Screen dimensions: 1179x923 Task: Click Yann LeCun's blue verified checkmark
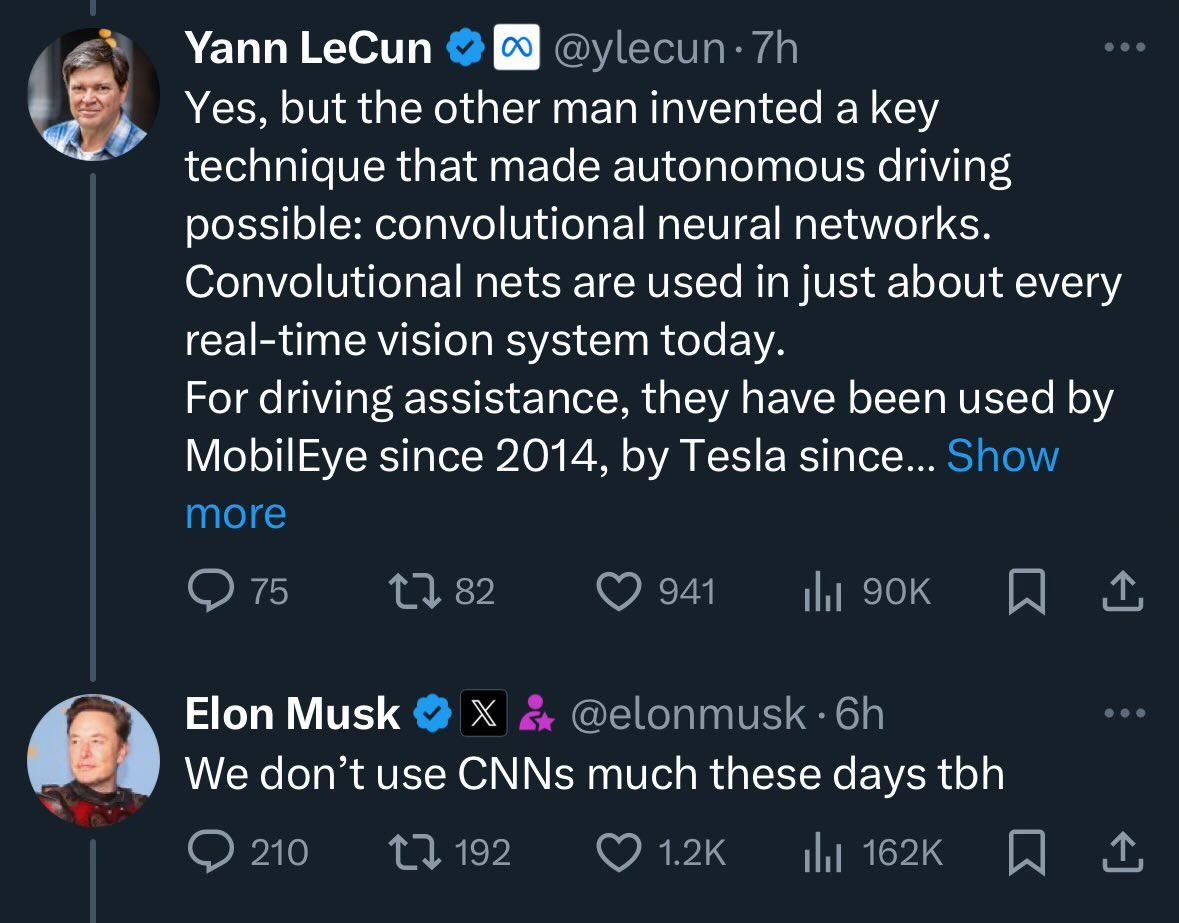(463, 45)
